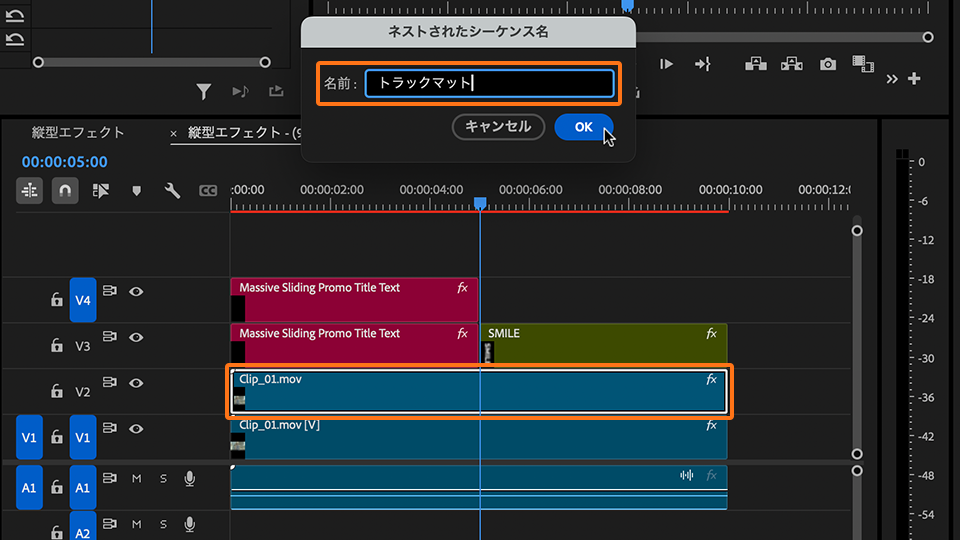Click the キャンセル button in the dialog

click(x=498, y=127)
